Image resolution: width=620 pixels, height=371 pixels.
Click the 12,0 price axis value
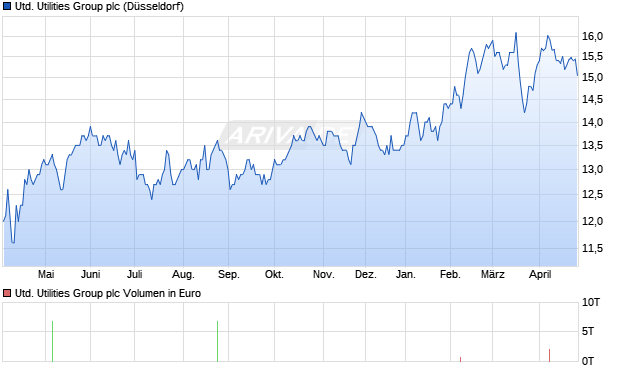coord(592,221)
